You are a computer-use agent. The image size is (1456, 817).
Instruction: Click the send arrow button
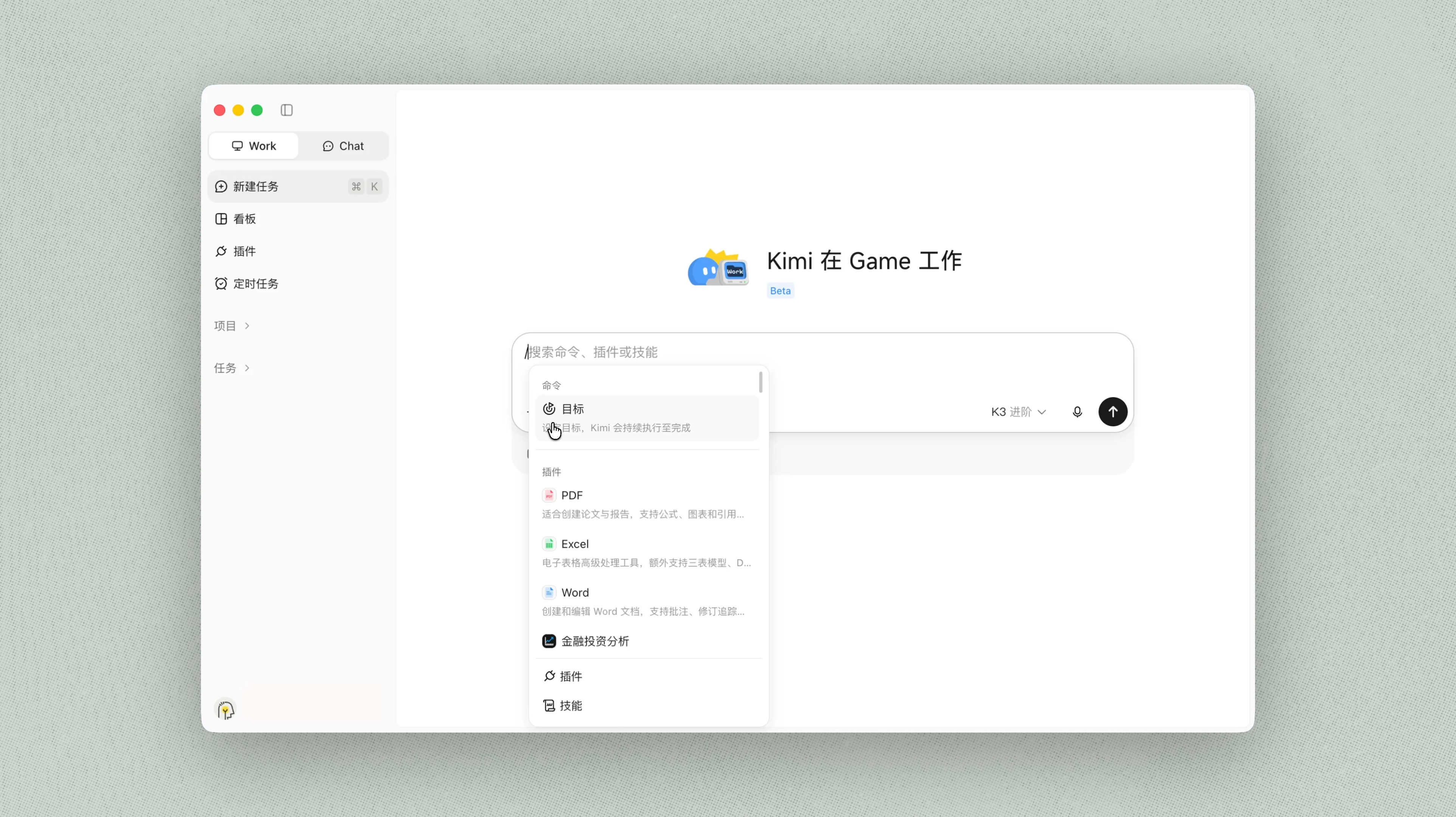[1112, 412]
